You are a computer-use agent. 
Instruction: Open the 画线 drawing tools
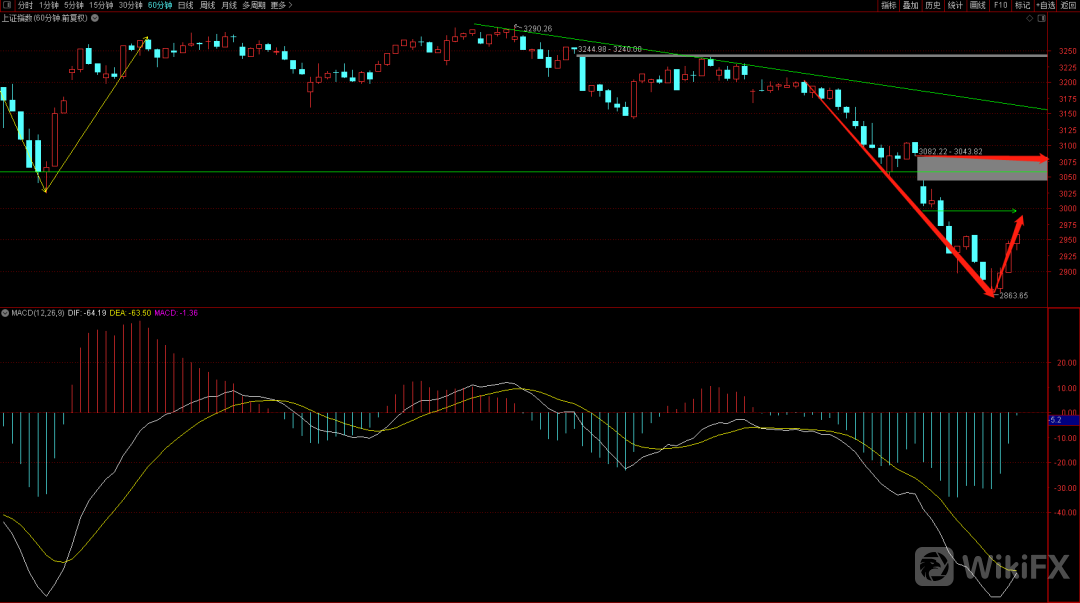[x=977, y=5]
